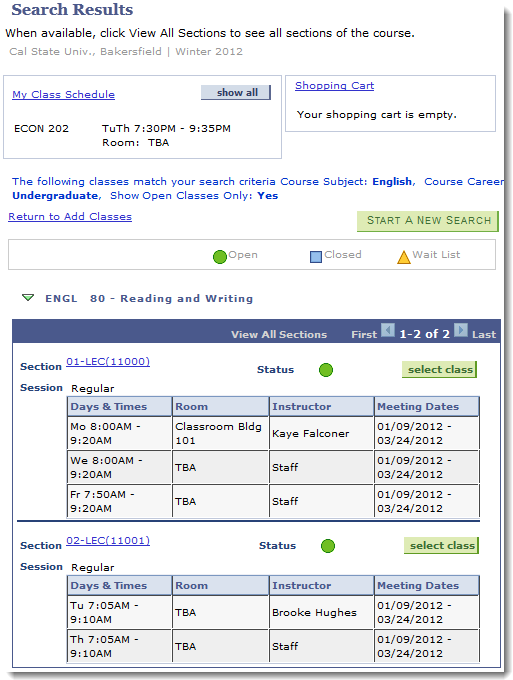The image size is (513, 680).
Task: Click green open status circle for section 02-LEC
Action: (328, 546)
